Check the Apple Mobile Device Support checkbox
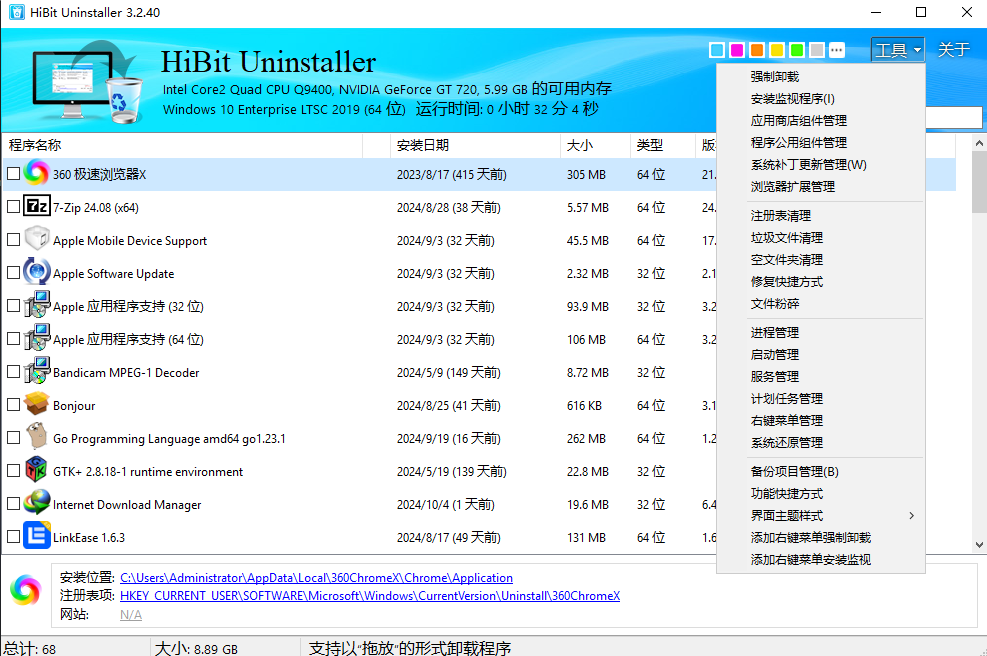Viewport: 987px width, 656px height. 13,240
